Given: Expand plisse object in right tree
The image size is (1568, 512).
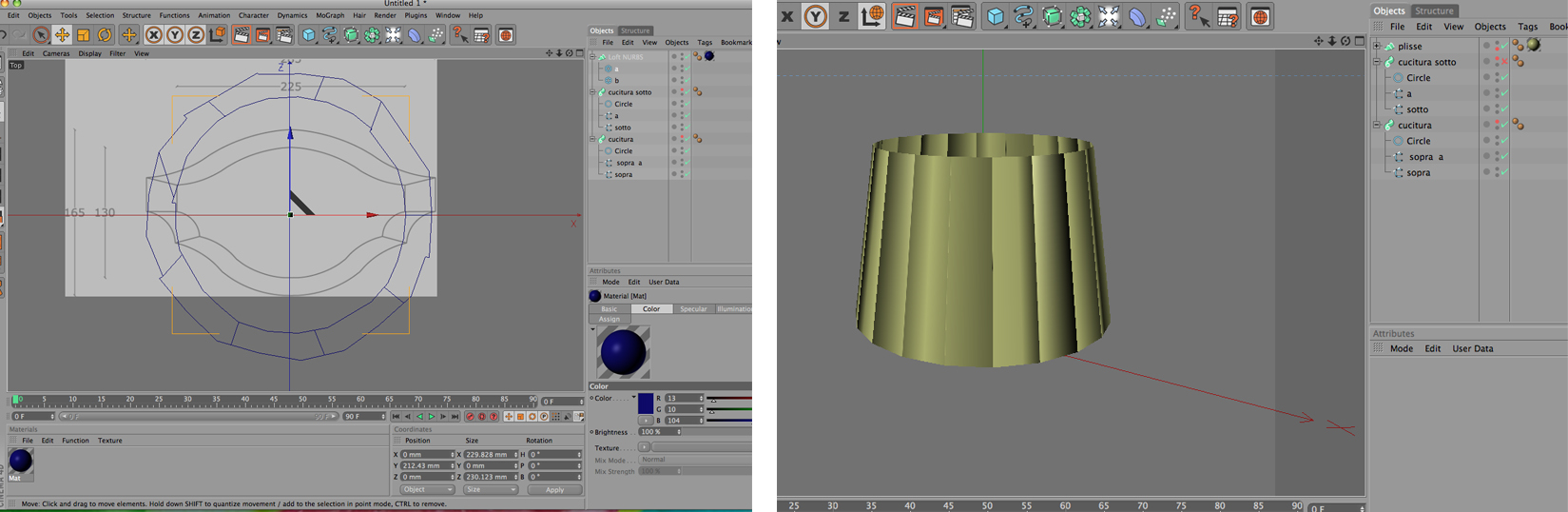Looking at the screenshot, I should (1376, 46).
